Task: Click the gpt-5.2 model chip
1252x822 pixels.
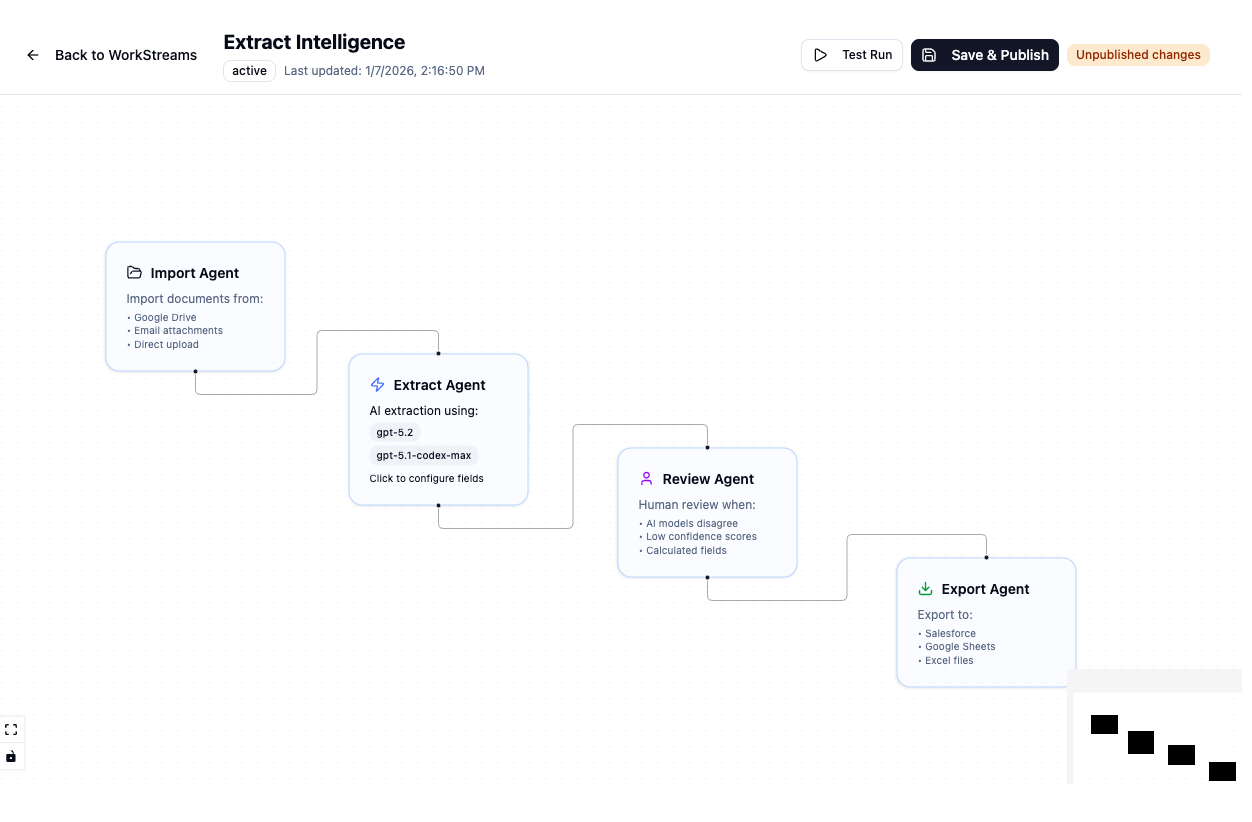Action: (x=394, y=432)
